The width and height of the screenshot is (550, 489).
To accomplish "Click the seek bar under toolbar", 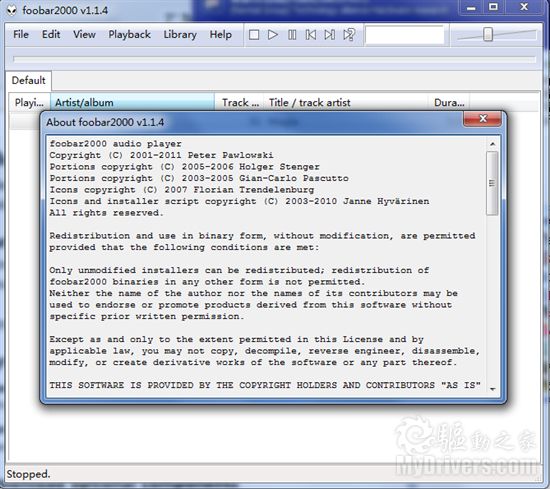I will [275, 59].
